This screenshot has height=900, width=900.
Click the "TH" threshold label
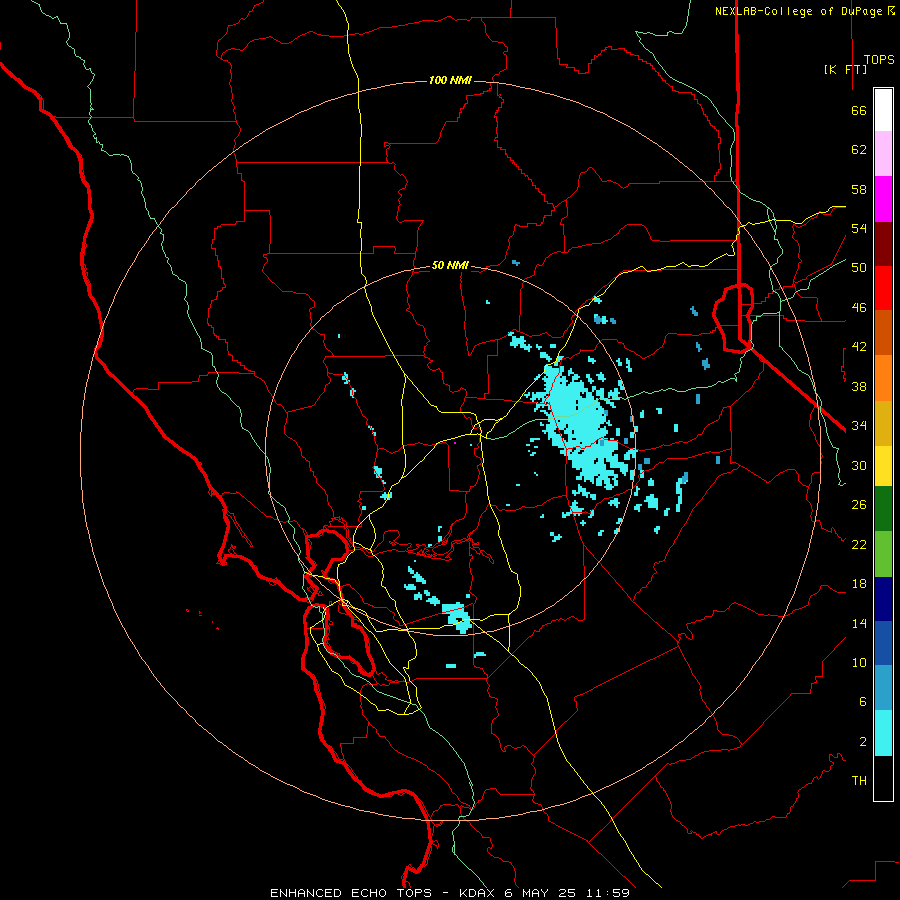[859, 781]
